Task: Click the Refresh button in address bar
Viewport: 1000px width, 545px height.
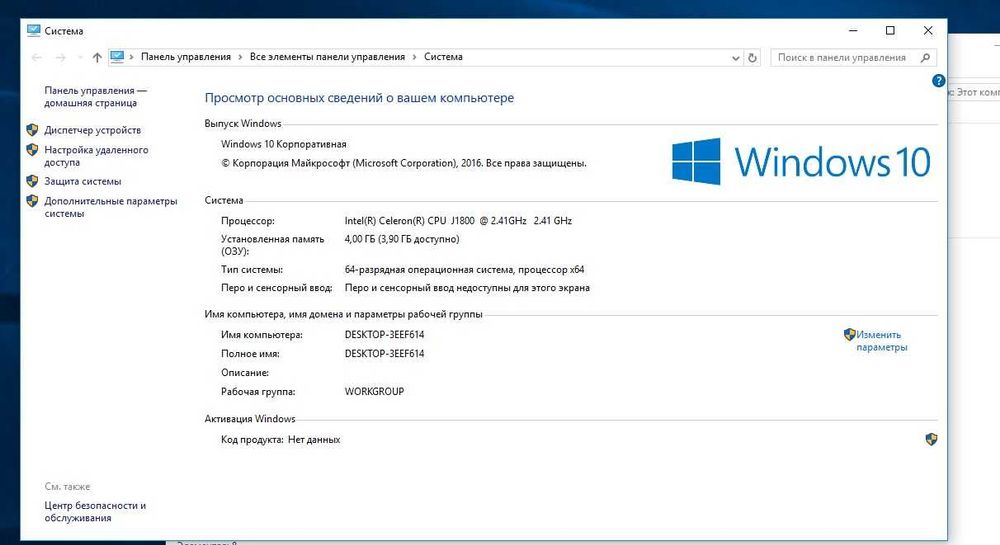Action: point(753,57)
